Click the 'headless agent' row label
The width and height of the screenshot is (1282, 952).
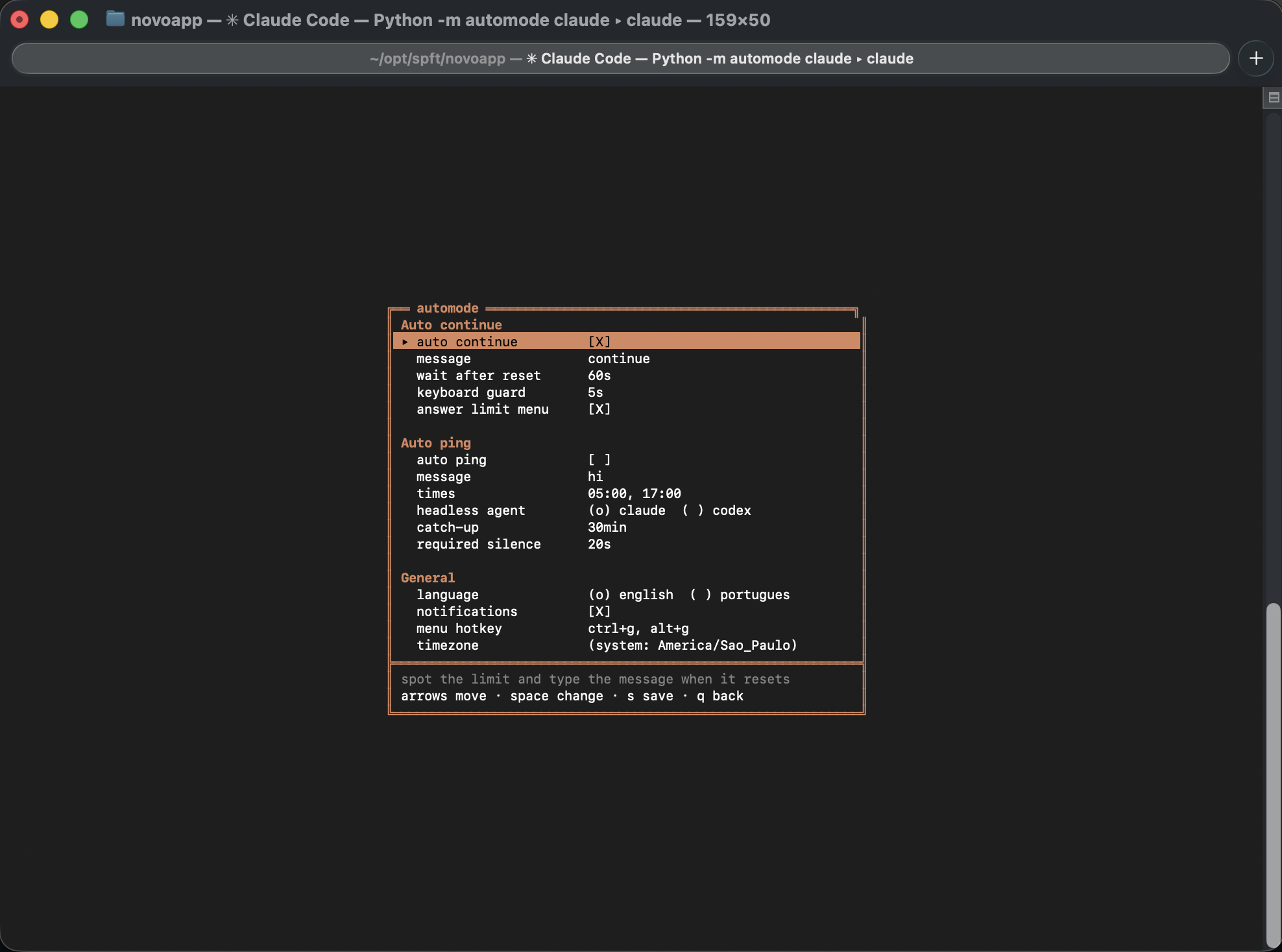[471, 510]
